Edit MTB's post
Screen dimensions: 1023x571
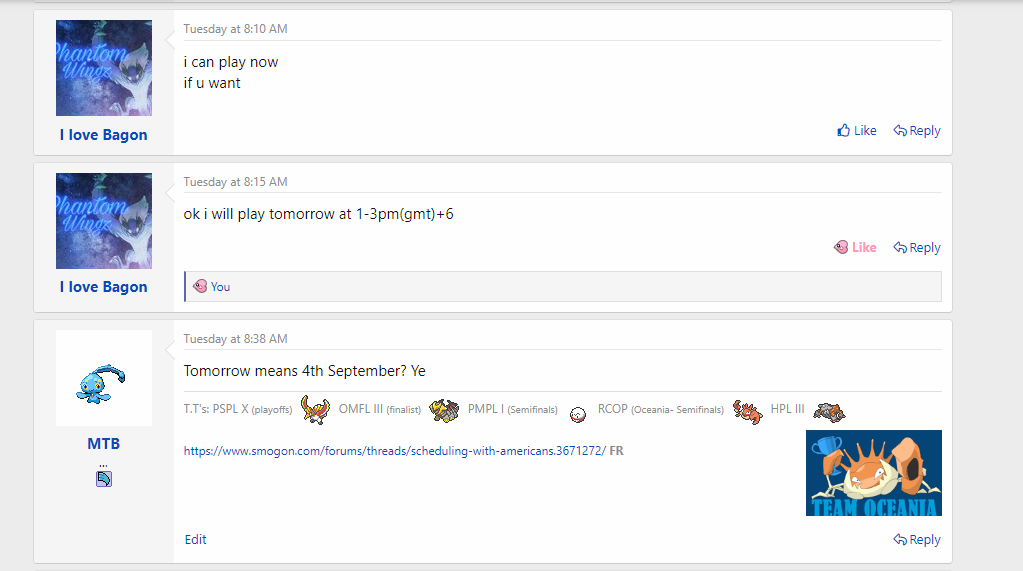(x=195, y=540)
